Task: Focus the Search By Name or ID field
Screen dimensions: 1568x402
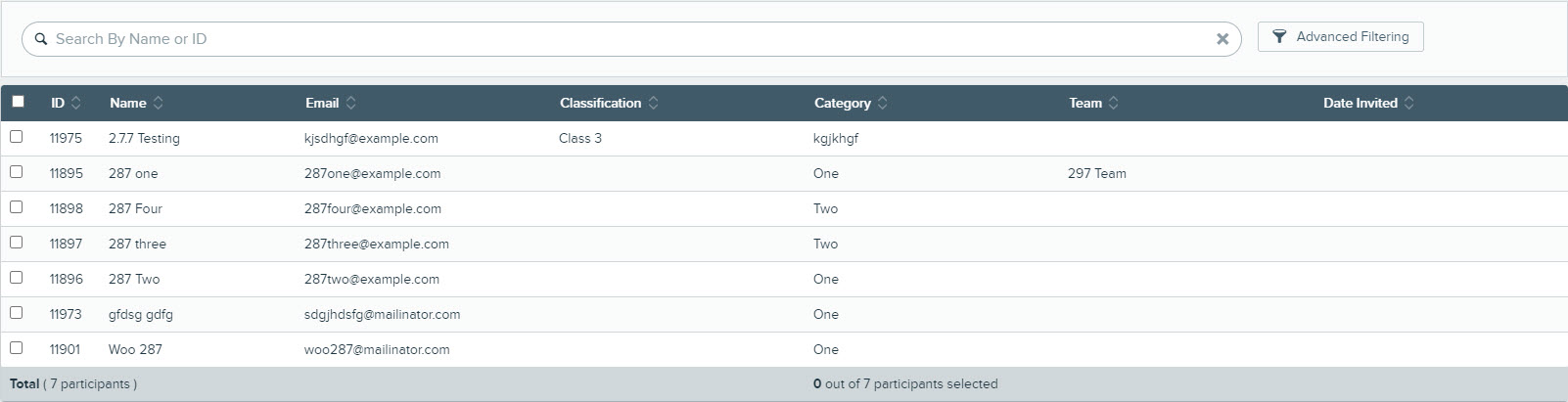Action: click(631, 39)
